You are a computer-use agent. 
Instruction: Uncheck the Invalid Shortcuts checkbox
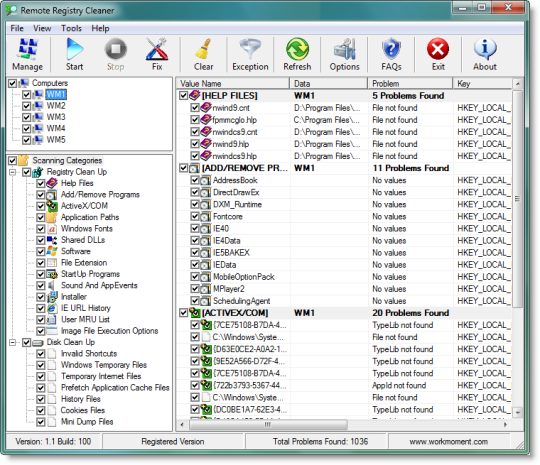click(41, 354)
